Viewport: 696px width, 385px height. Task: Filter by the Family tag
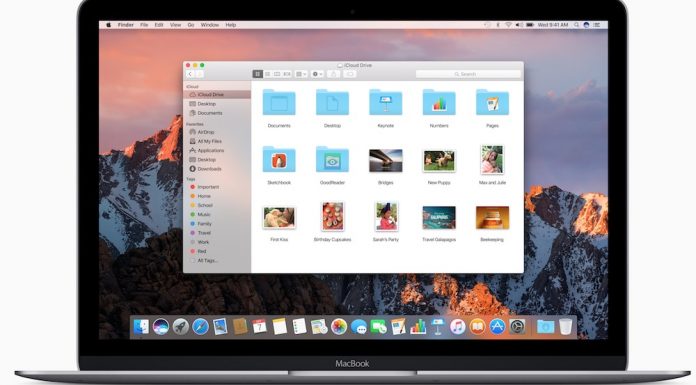coord(217,224)
